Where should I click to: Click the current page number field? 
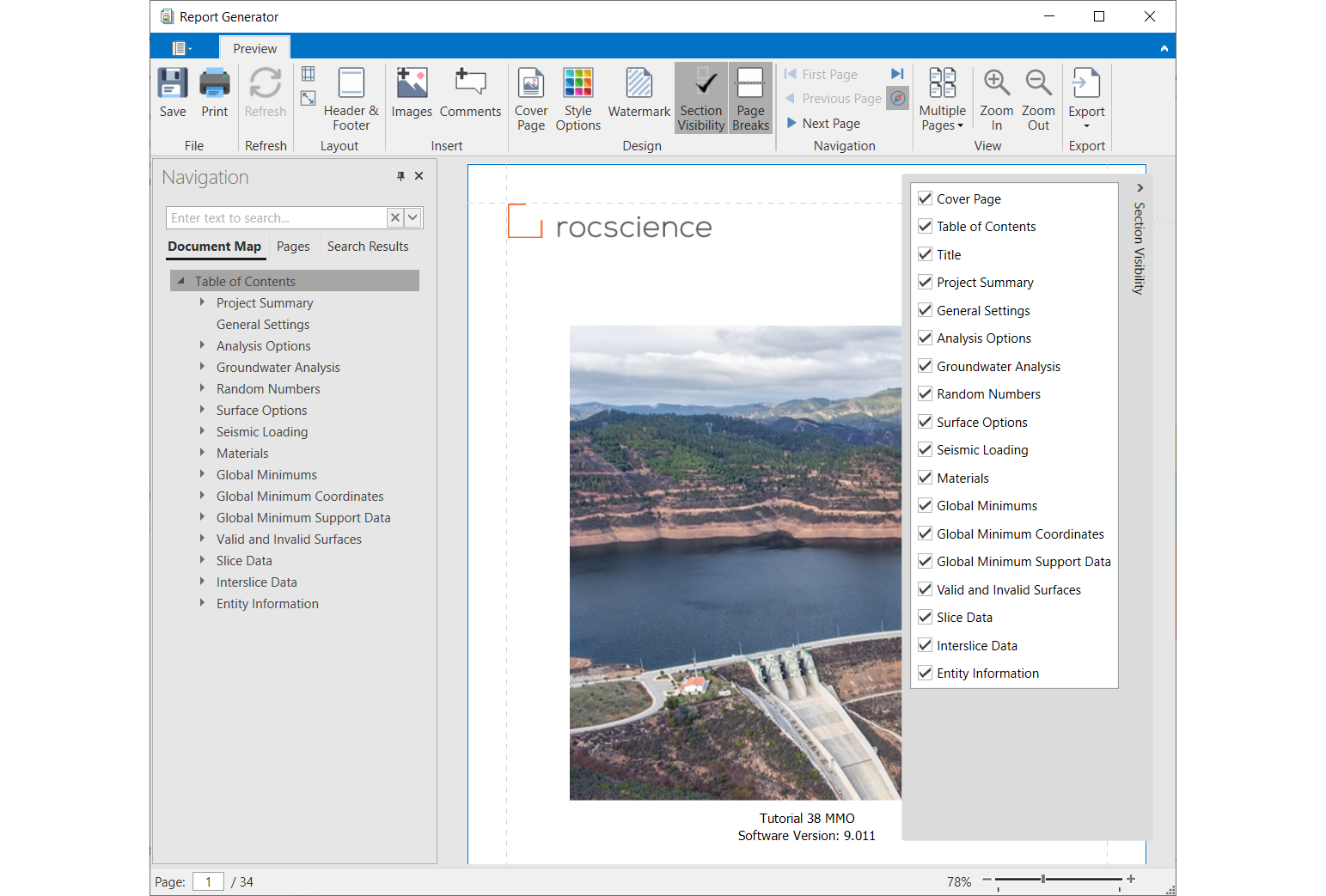click(208, 881)
